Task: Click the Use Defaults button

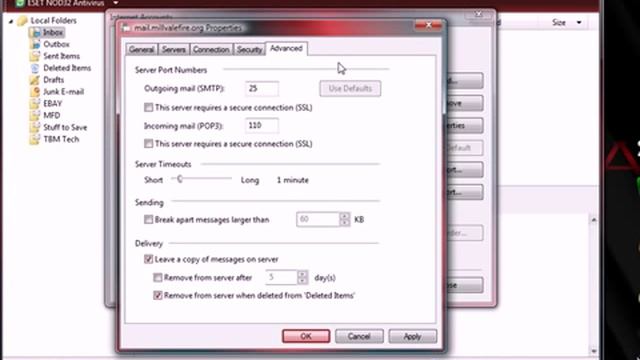Action: pos(350,89)
